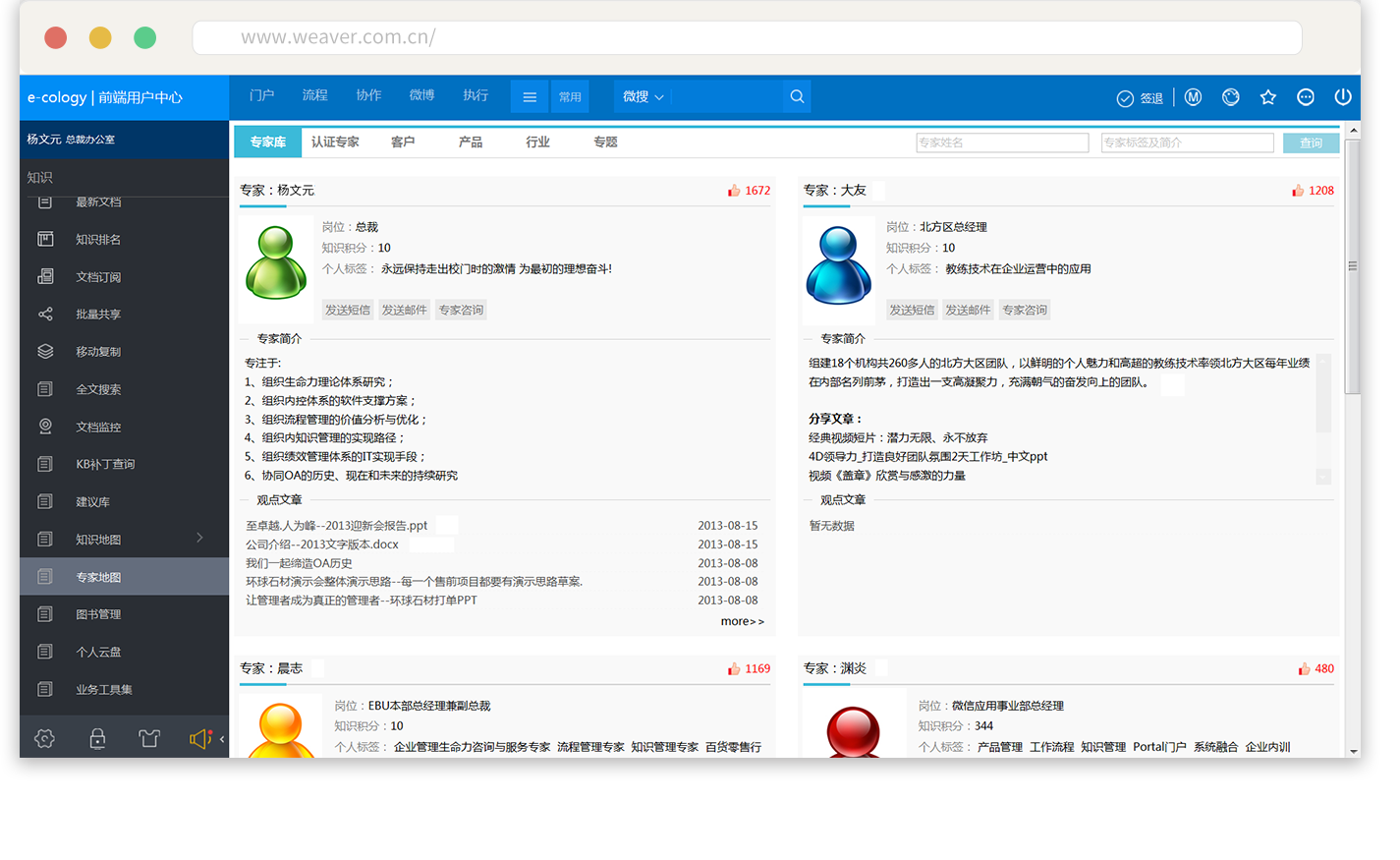
Task: Click the main page vertical scrollbar
Action: [1353, 265]
